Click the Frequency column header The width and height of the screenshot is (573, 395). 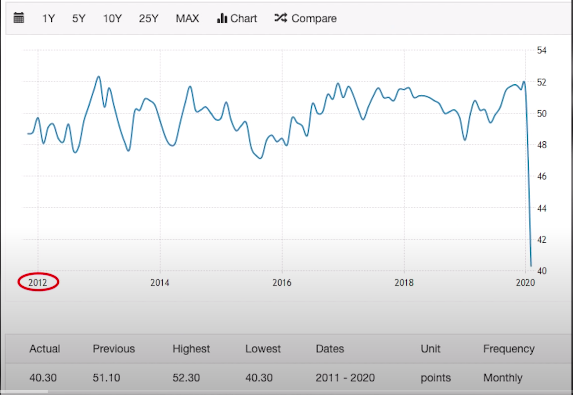[509, 349]
